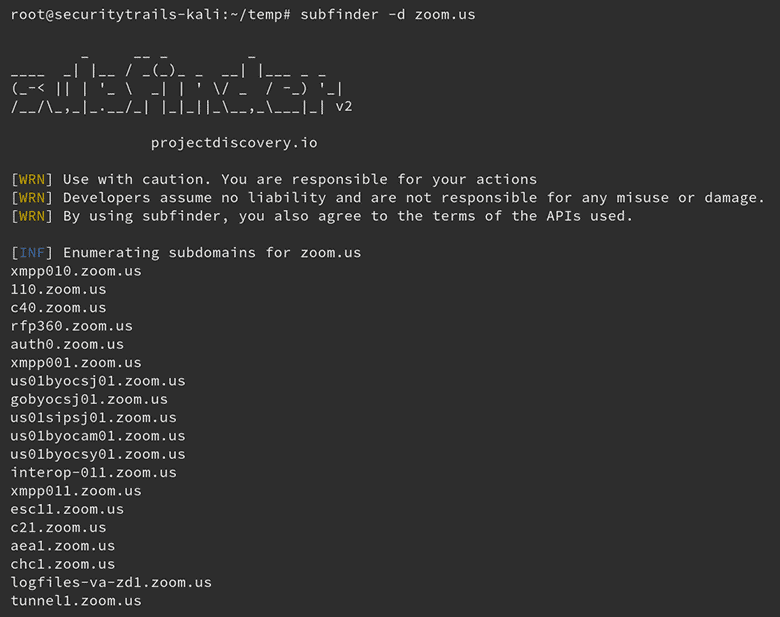The image size is (780, 617).
Task: Click the us01sipsj01.zoom.us line
Action: (94, 418)
